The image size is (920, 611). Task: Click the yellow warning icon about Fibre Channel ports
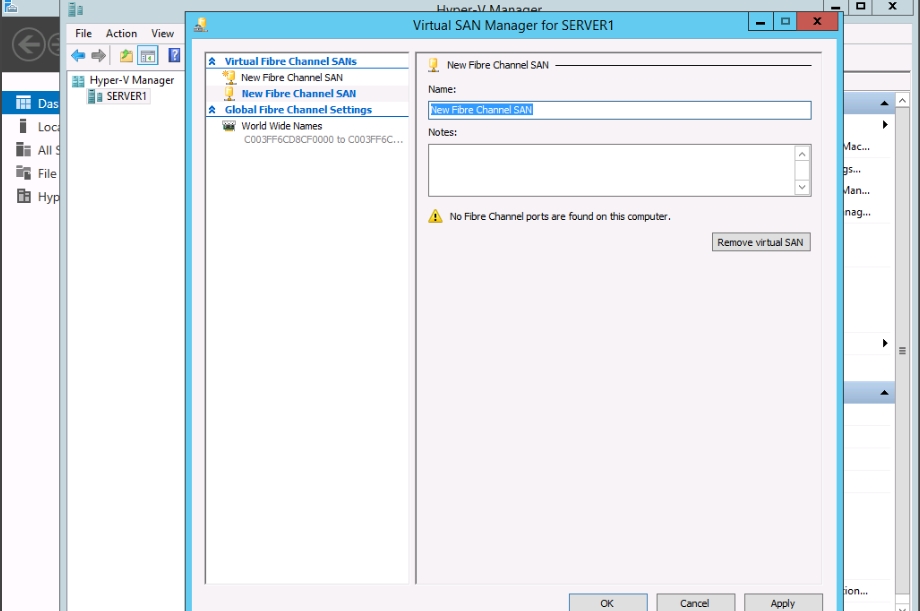(435, 216)
